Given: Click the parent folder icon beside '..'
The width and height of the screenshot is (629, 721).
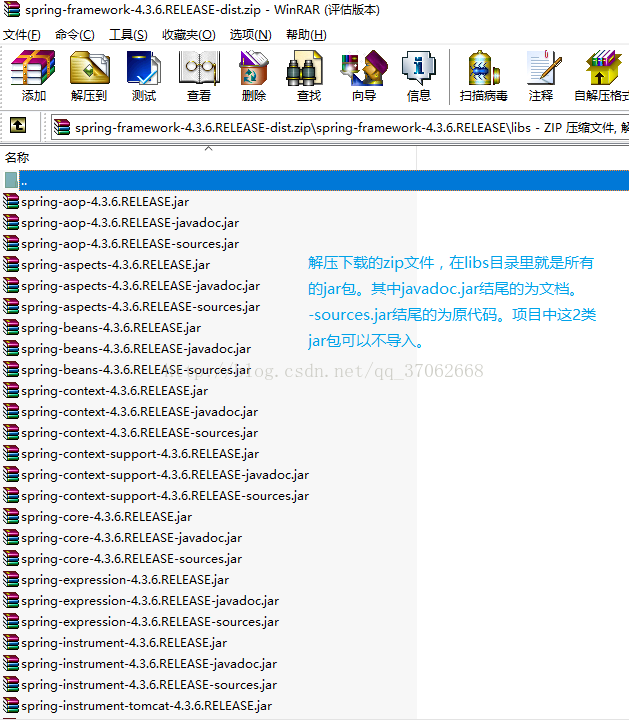Looking at the screenshot, I should [11, 180].
